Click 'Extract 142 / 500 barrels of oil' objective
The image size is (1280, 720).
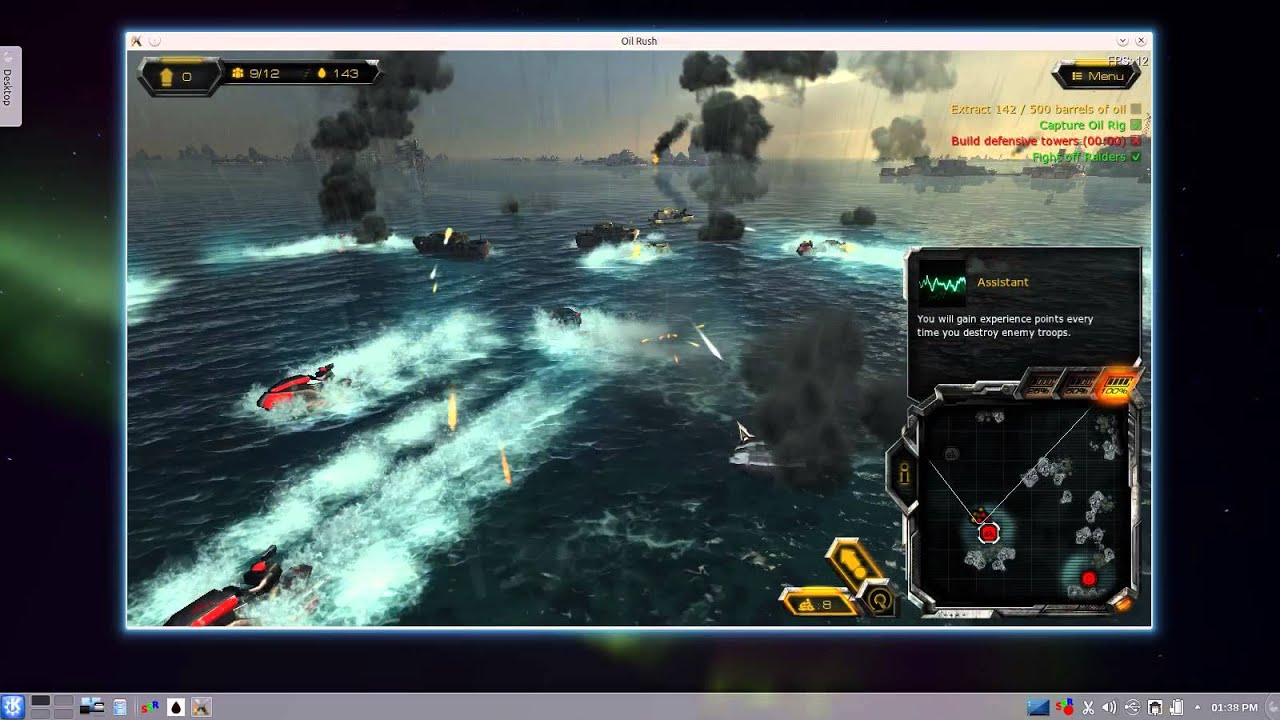[x=1038, y=109]
